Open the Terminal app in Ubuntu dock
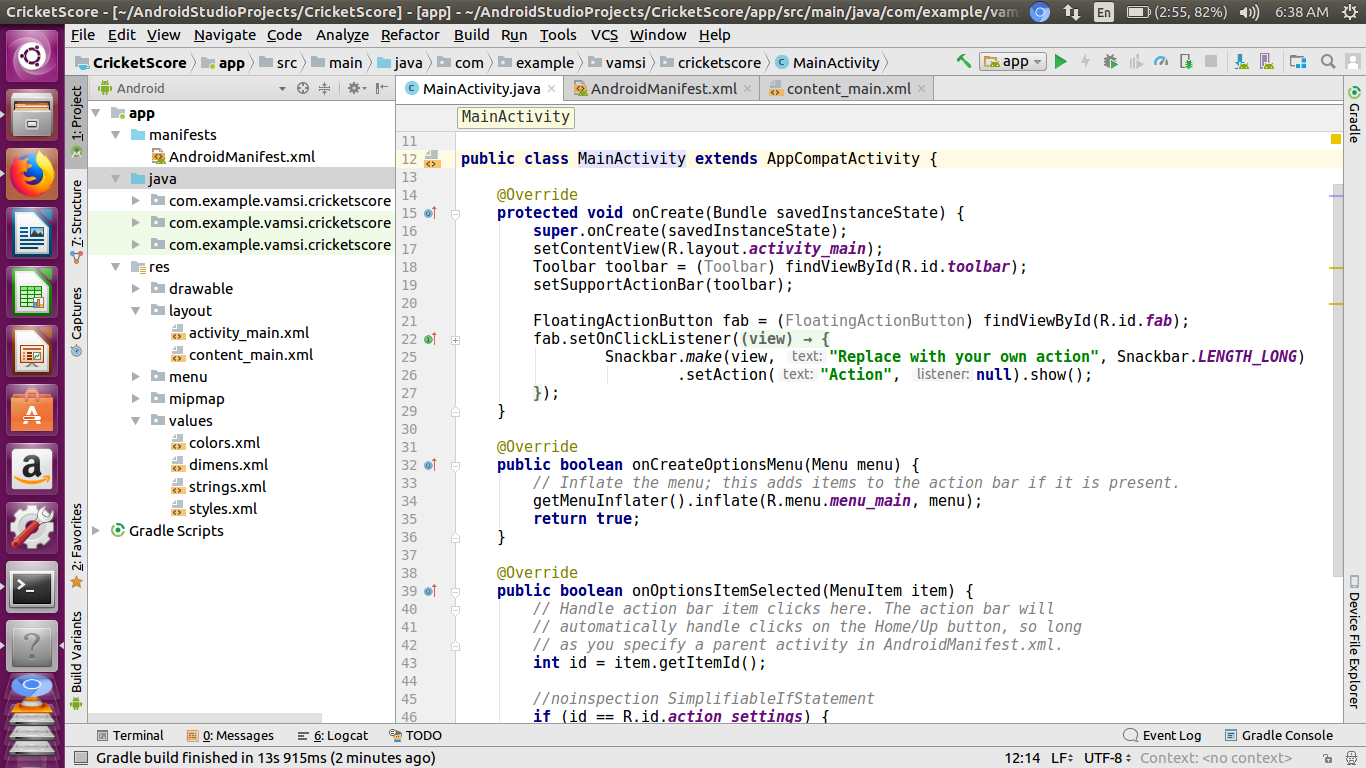This screenshot has width=1366, height=768. [x=32, y=588]
